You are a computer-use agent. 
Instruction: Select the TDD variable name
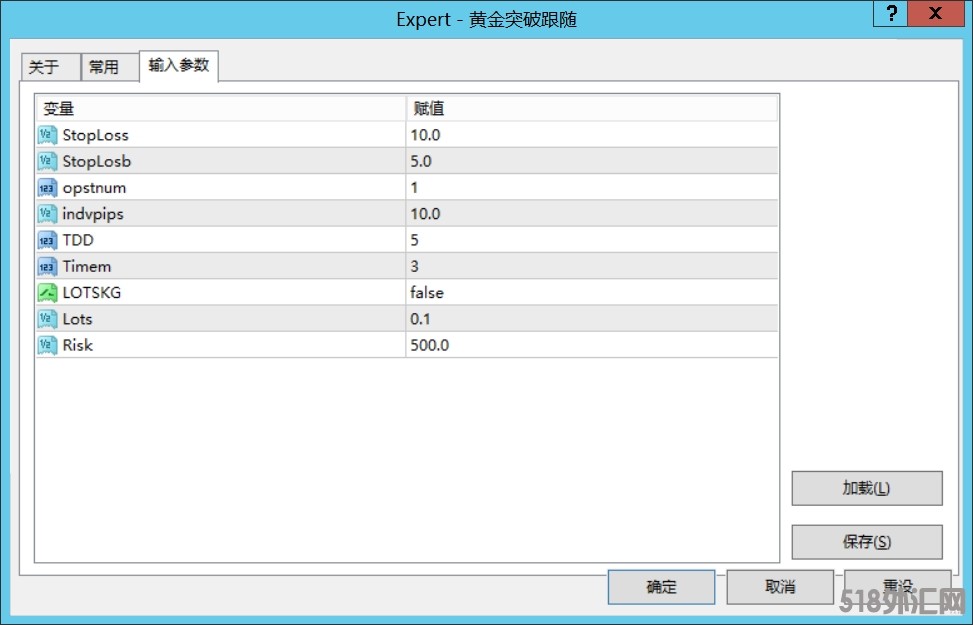[x=78, y=240]
